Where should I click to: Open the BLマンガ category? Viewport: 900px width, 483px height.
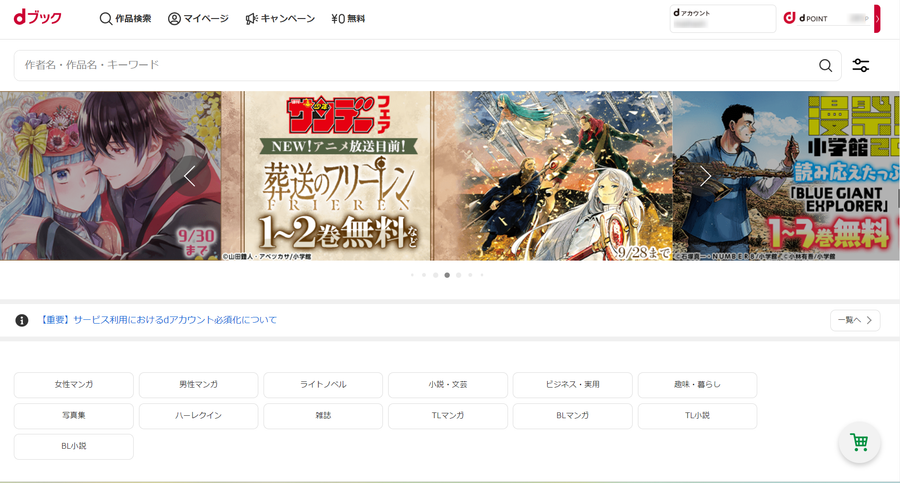click(572, 416)
